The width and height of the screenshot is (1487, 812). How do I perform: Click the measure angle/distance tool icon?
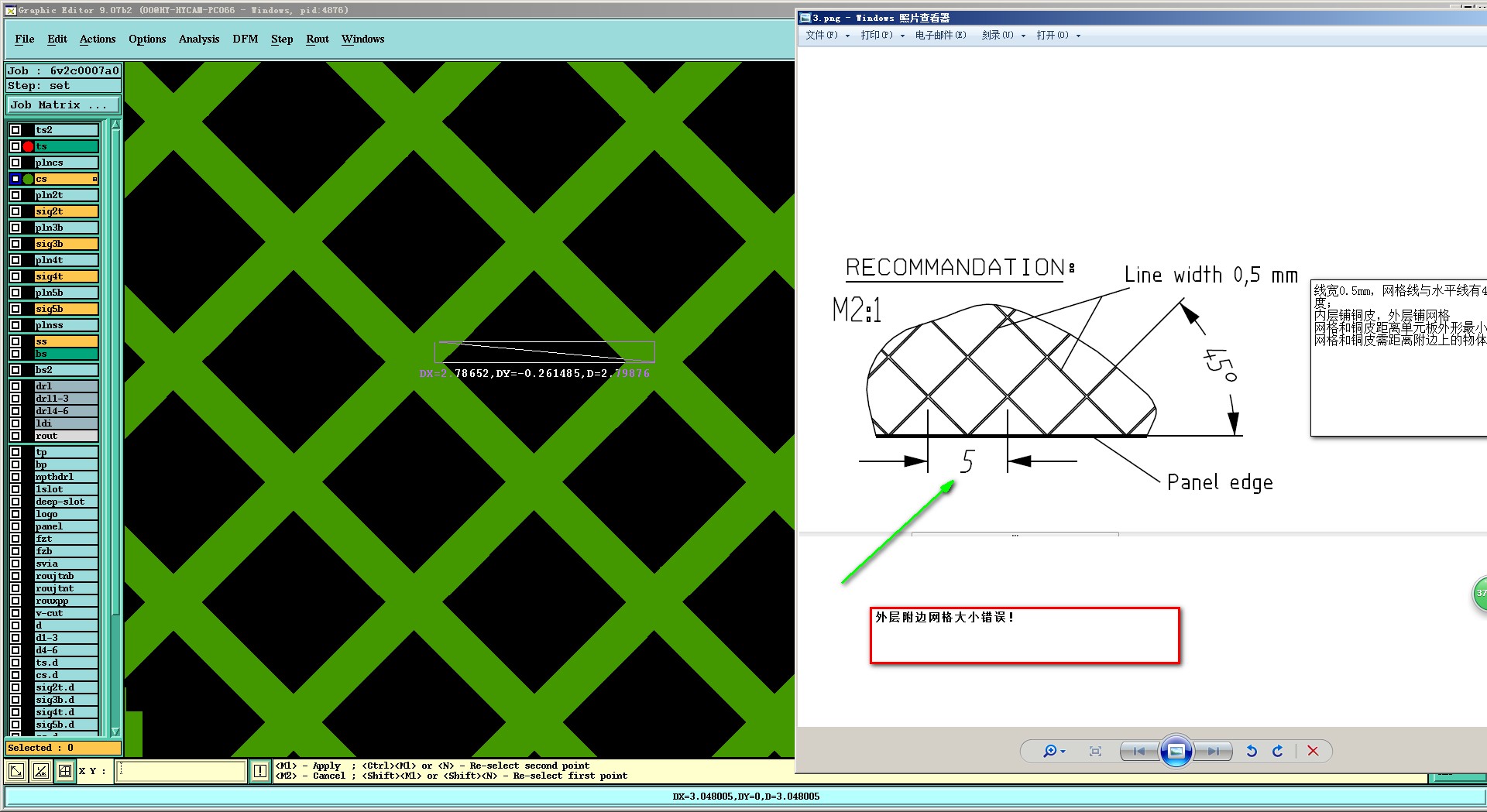41,771
